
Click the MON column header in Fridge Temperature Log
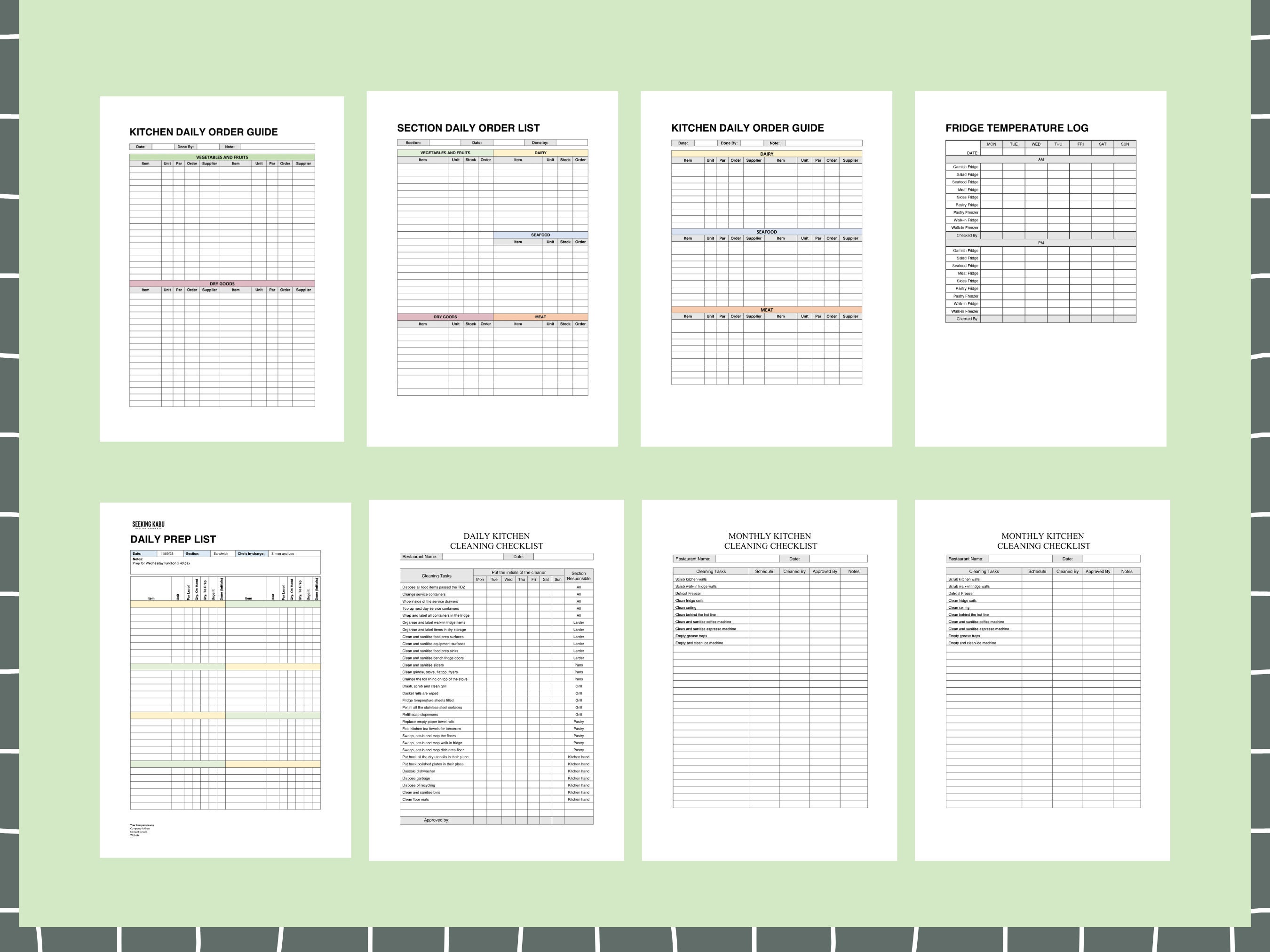(x=992, y=144)
